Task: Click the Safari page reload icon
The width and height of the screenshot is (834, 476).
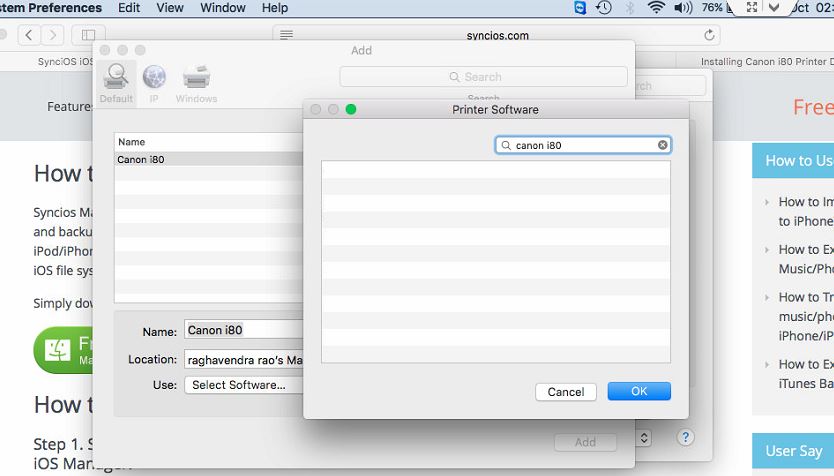Action: tap(710, 35)
